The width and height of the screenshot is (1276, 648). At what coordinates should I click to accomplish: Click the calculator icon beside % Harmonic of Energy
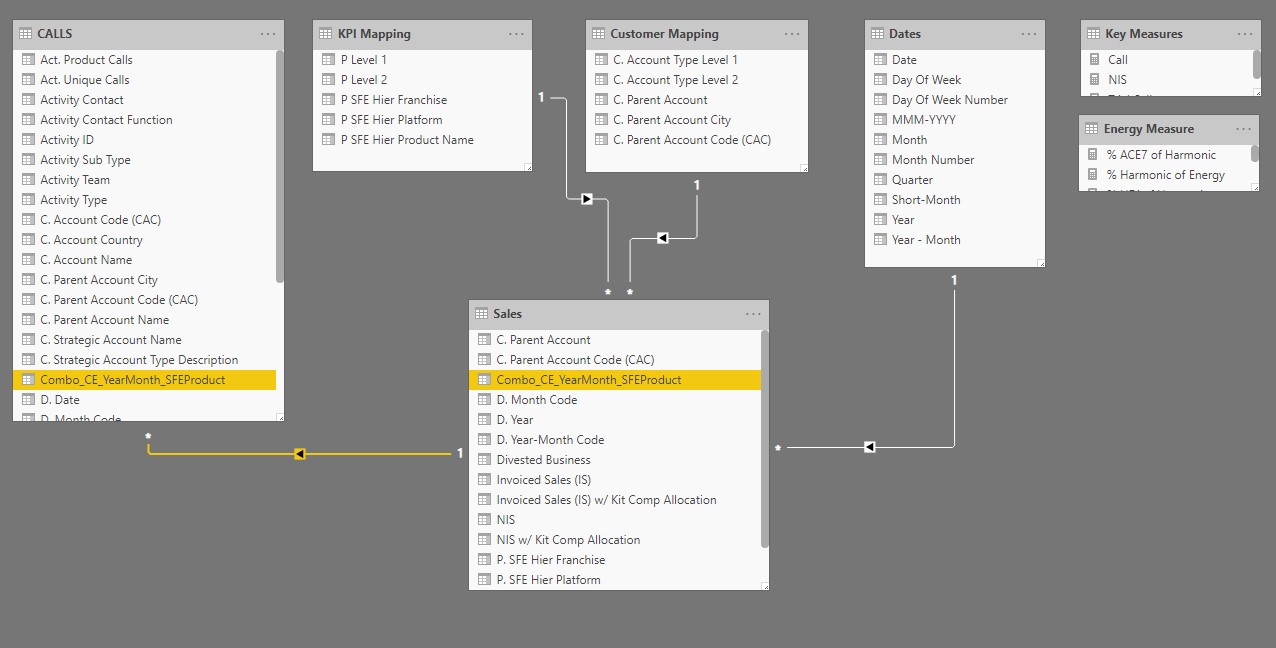1093,175
